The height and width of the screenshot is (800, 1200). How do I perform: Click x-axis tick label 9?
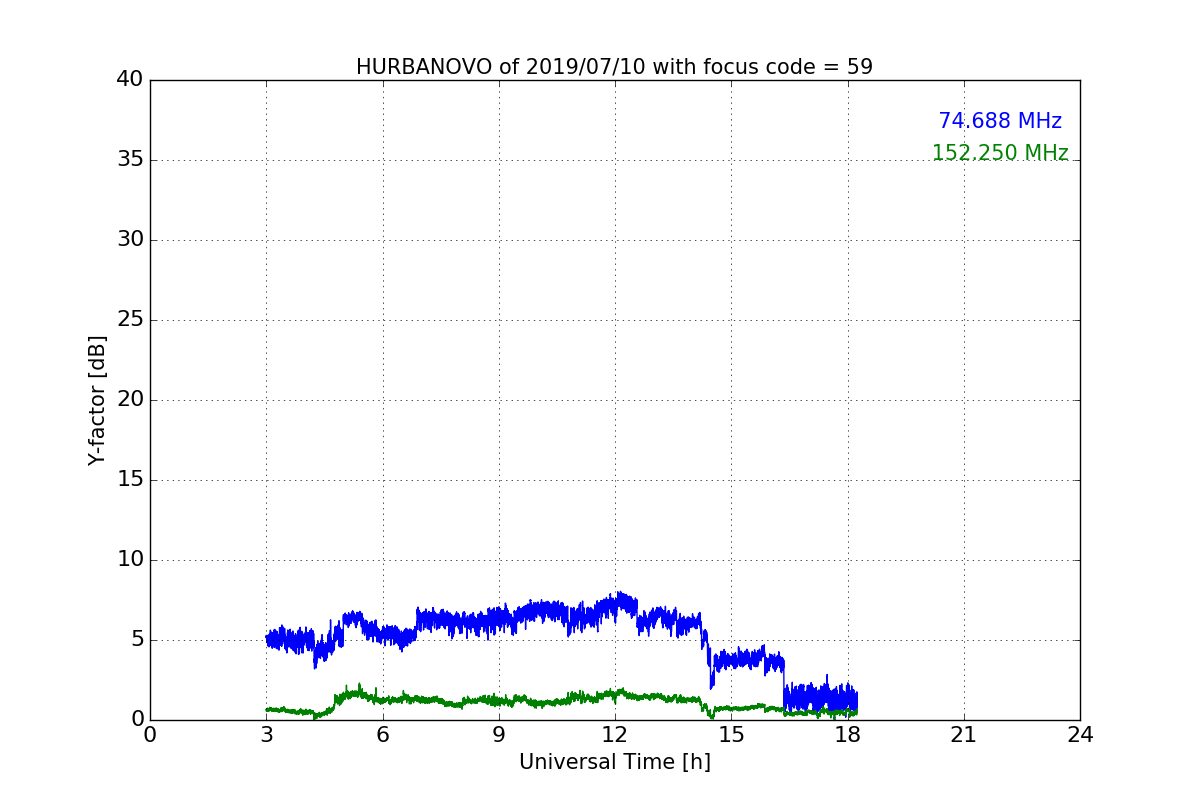499,734
